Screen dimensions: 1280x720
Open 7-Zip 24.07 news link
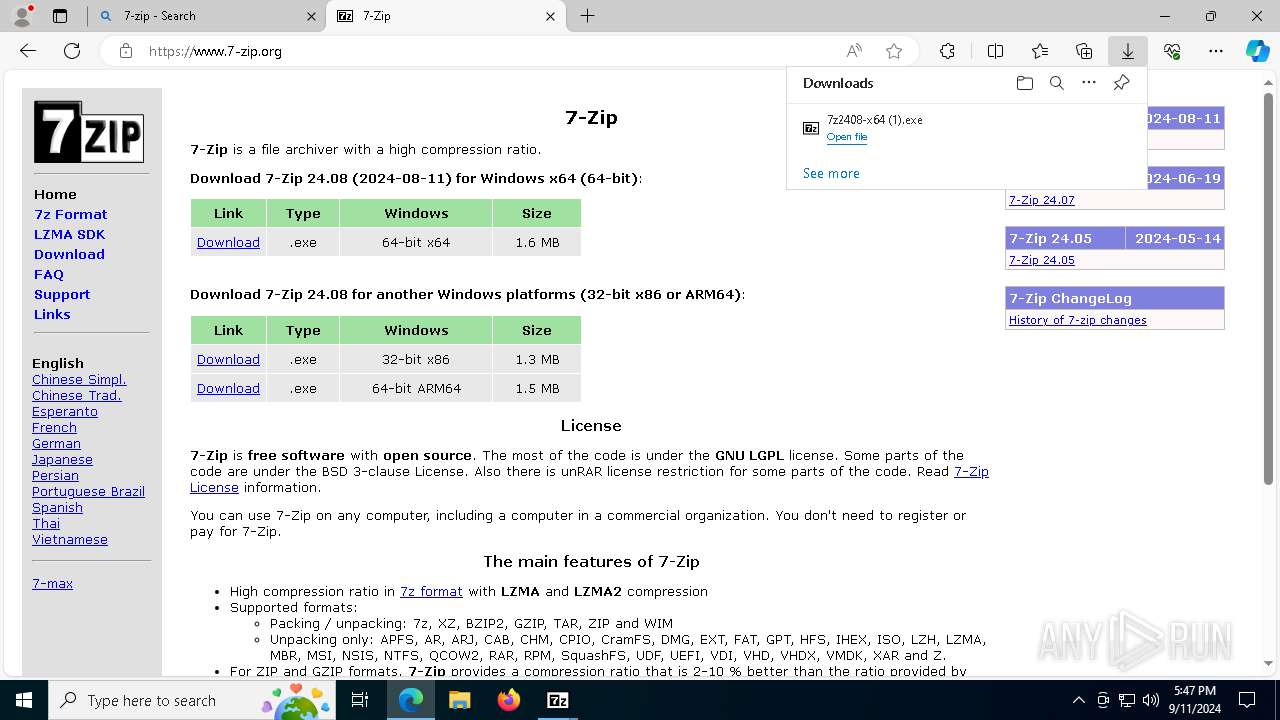[x=1042, y=200]
